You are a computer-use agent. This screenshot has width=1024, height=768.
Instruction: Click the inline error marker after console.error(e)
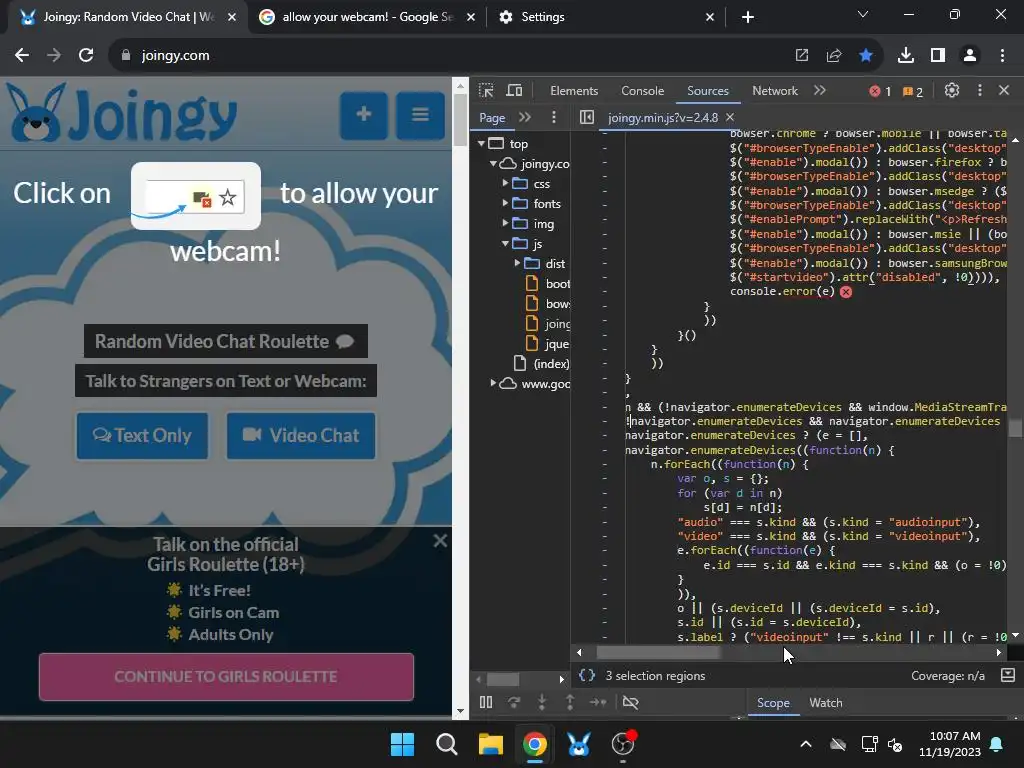point(846,292)
